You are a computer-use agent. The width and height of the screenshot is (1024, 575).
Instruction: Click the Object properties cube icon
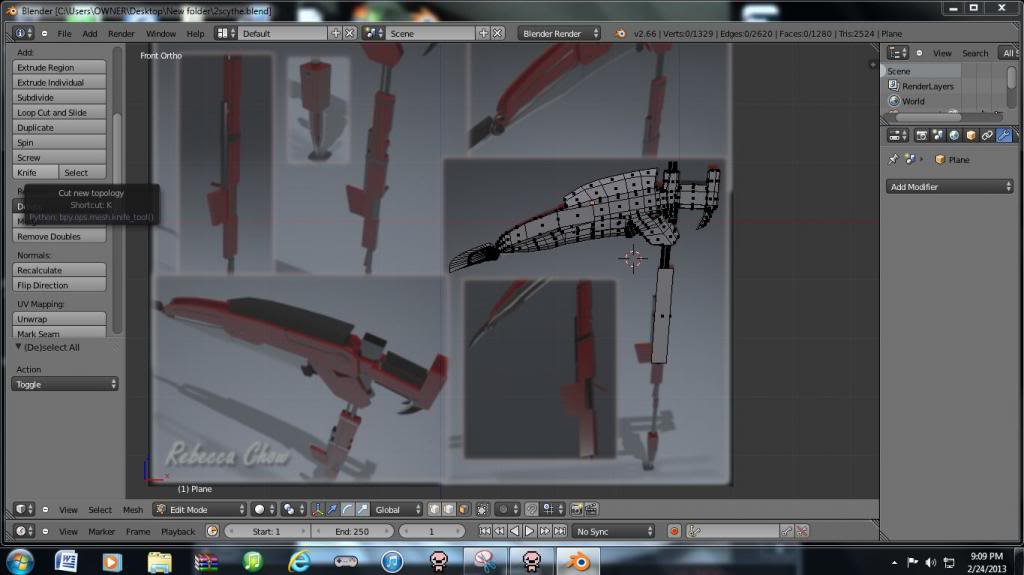point(971,135)
